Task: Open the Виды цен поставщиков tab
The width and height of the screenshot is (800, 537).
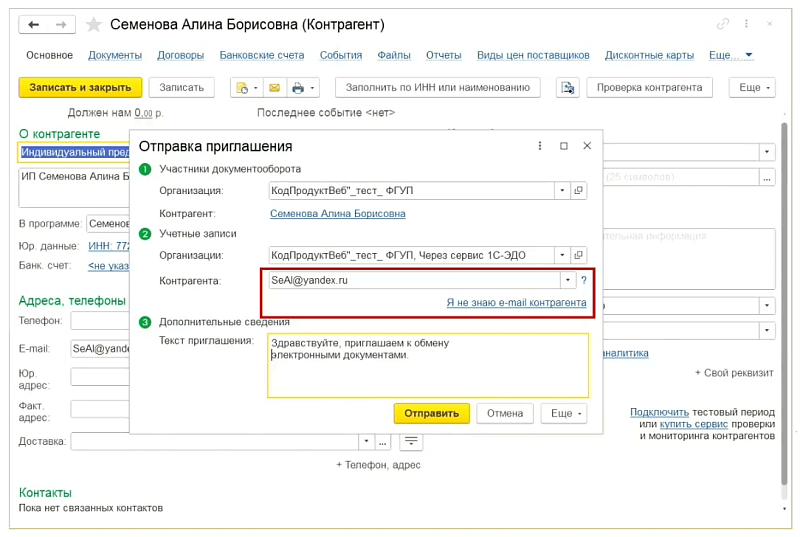Action: click(533, 55)
